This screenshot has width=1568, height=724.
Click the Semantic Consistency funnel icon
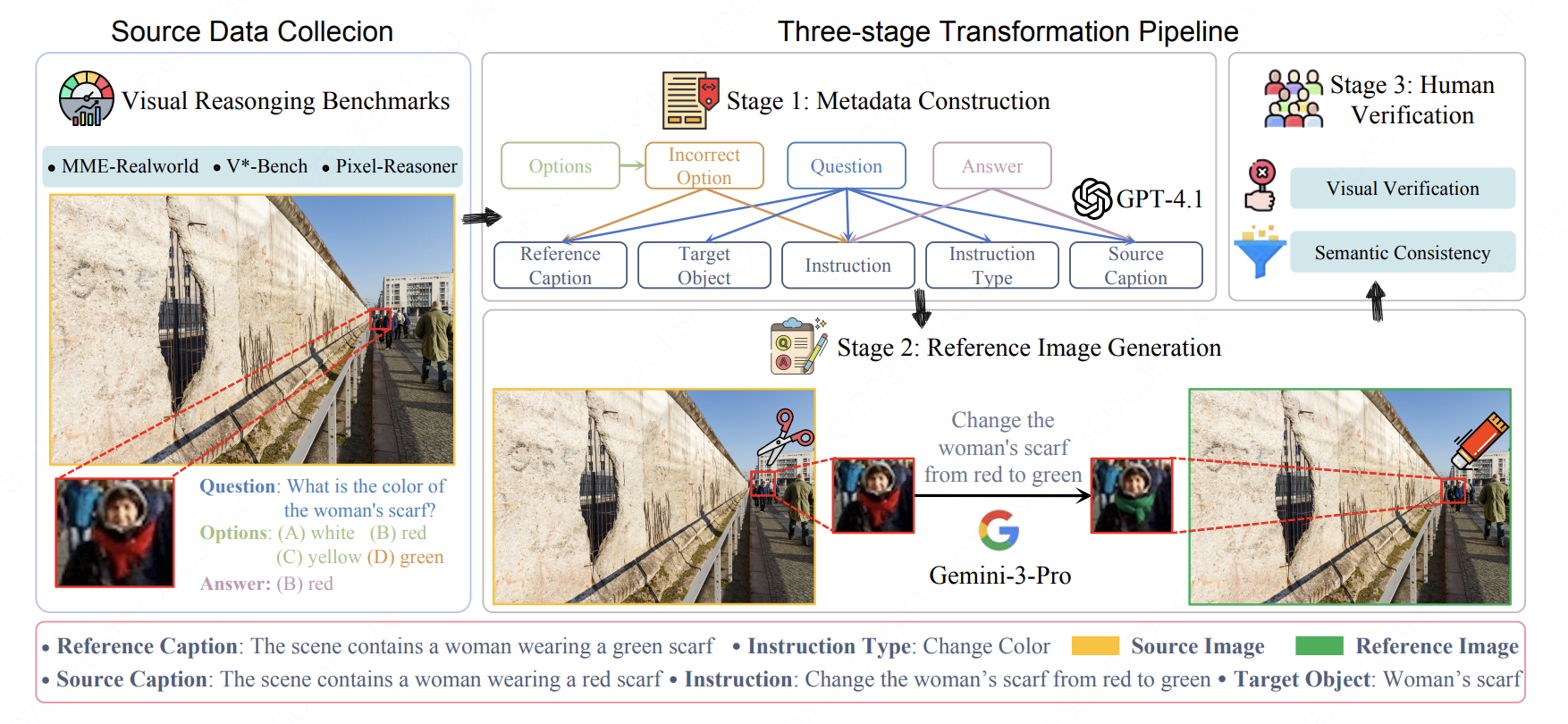pyautogui.click(x=1260, y=252)
